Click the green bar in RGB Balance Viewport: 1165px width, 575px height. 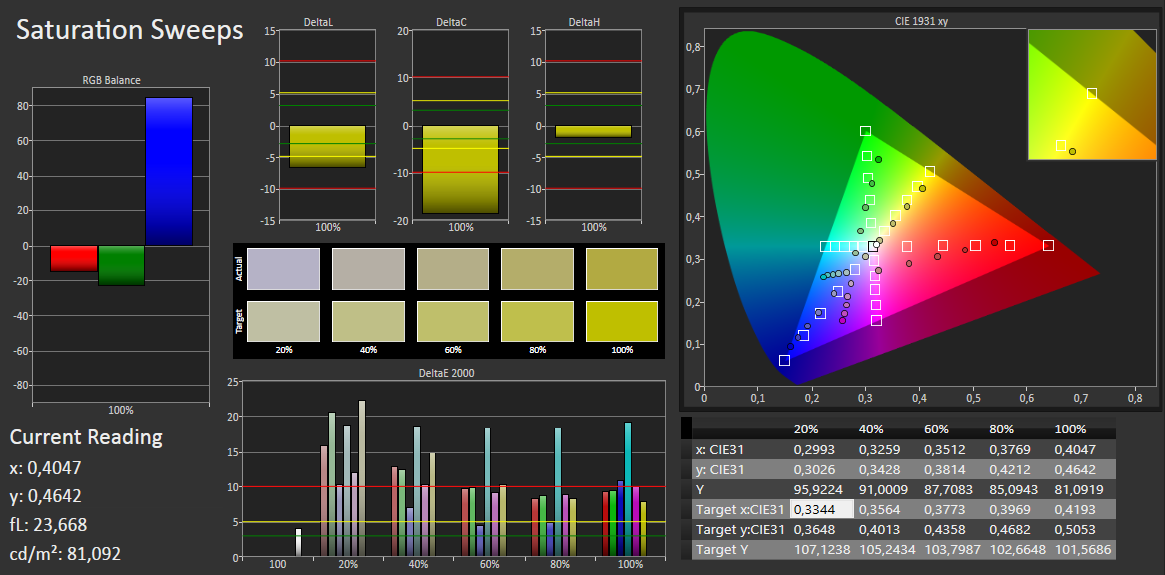click(121, 265)
